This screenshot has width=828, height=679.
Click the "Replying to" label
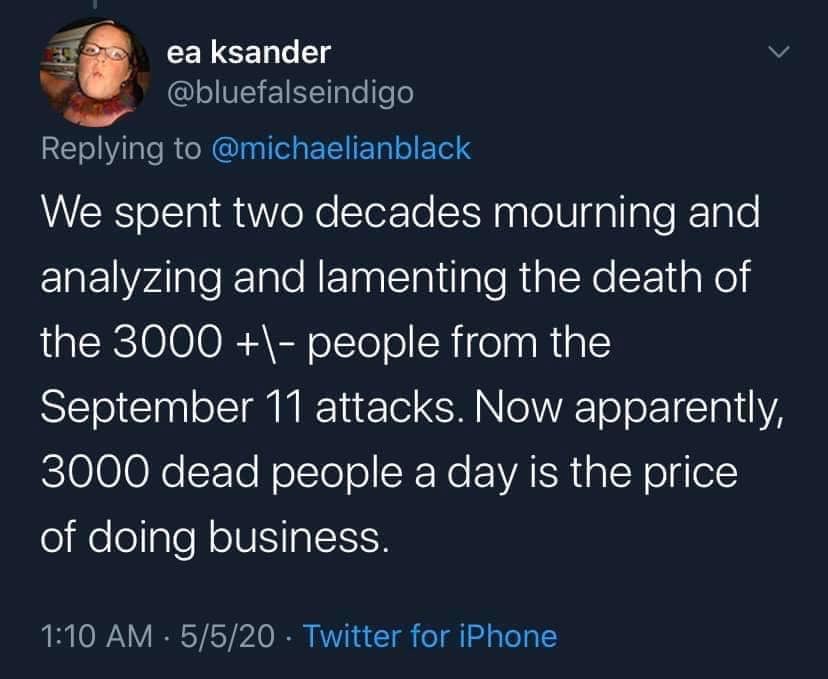(x=121, y=148)
